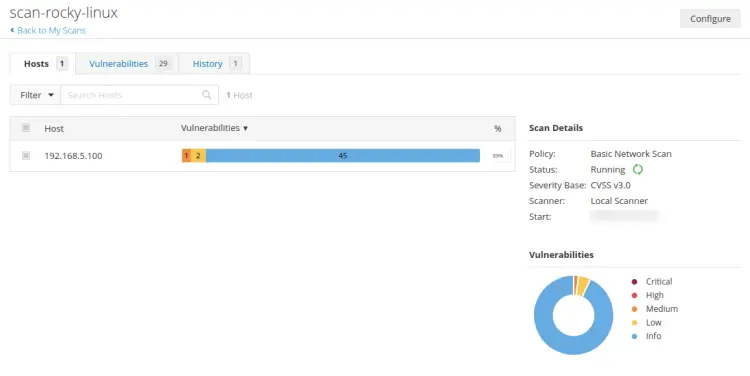Image resolution: width=750 pixels, height=376 pixels.
Task: Click the orange medium segment in host bar
Action: click(186, 155)
